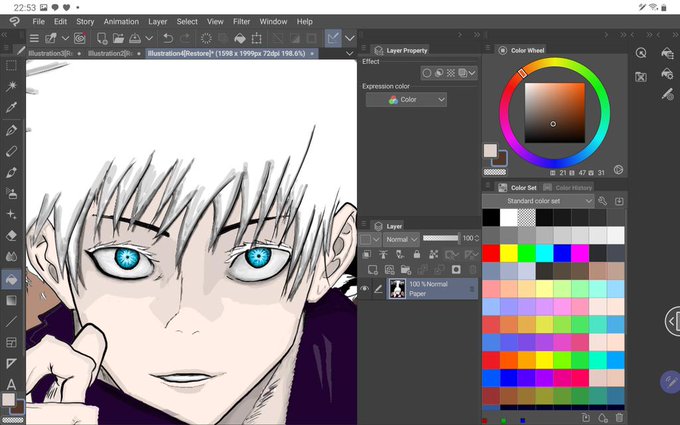The height and width of the screenshot is (425, 680).
Task: Toggle the Tone effect dotted icon
Action: click(451, 73)
